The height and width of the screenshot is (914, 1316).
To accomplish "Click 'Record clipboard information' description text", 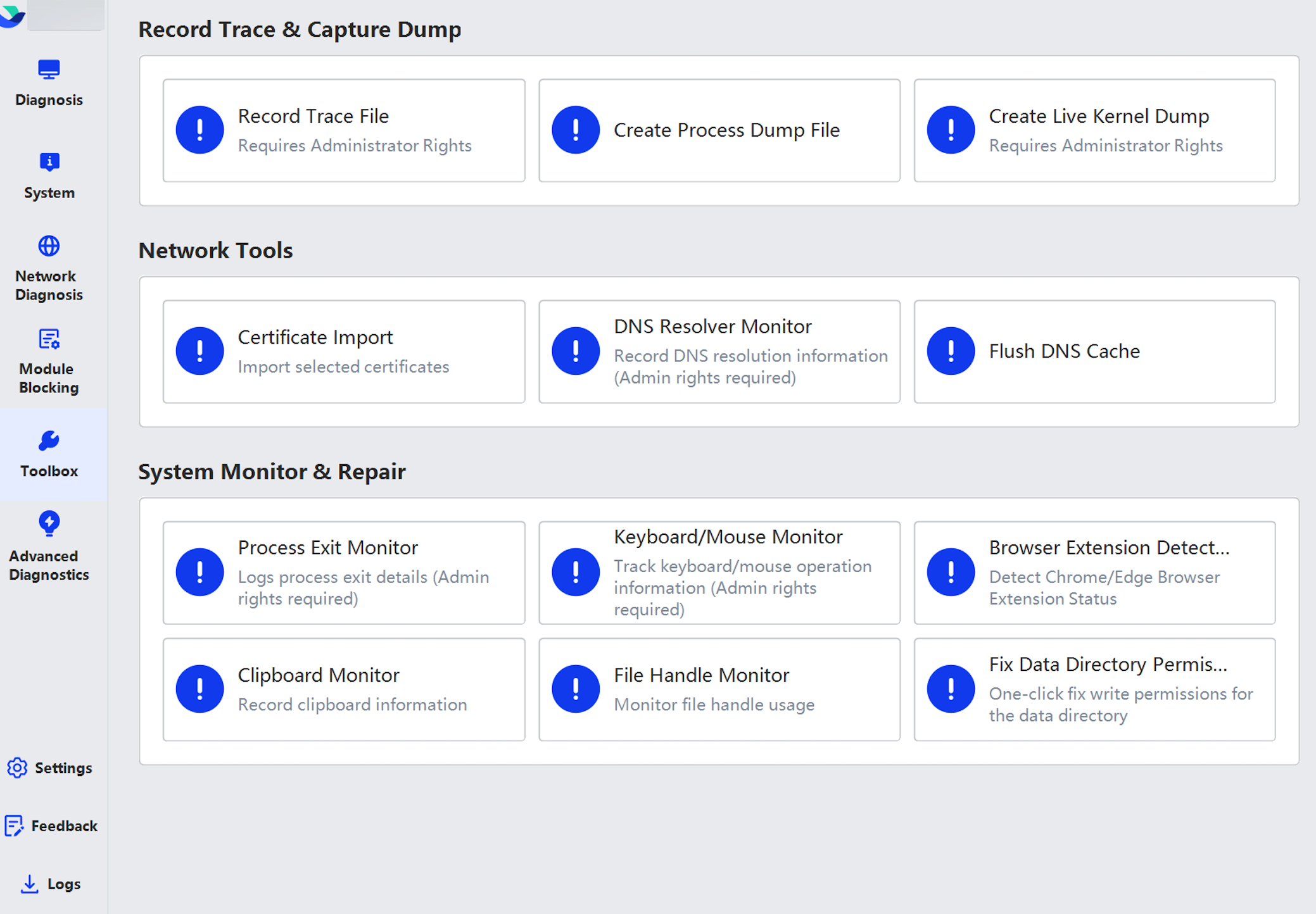I will click(352, 704).
